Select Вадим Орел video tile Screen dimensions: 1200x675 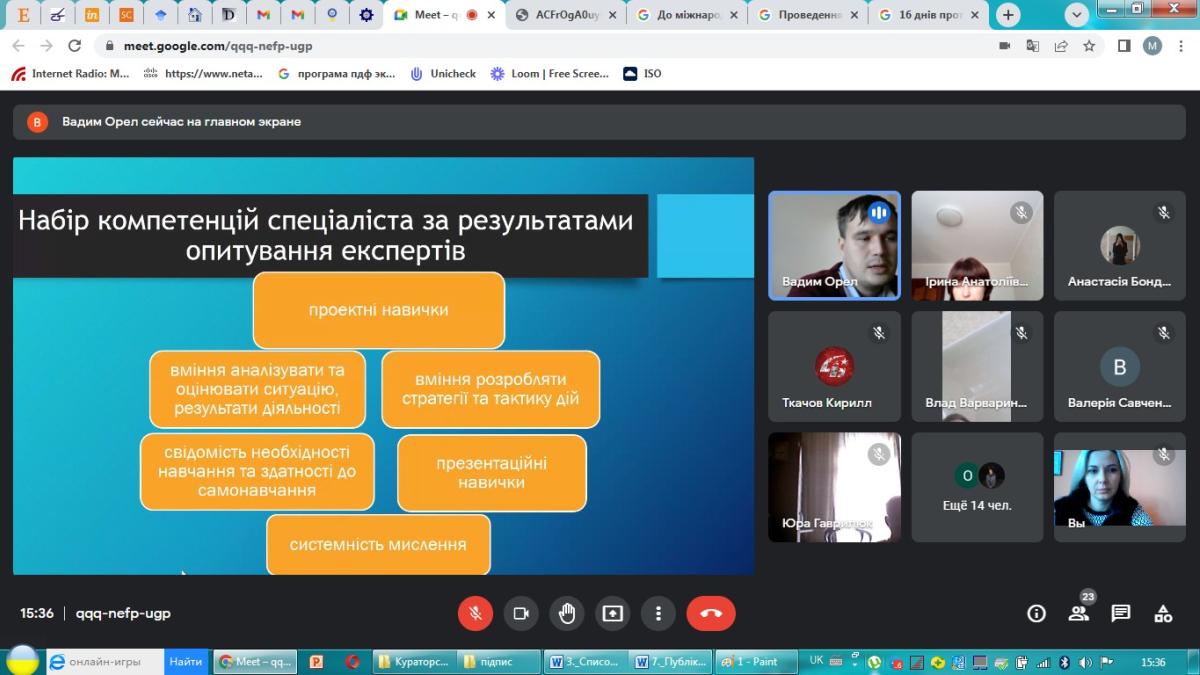[834, 245]
